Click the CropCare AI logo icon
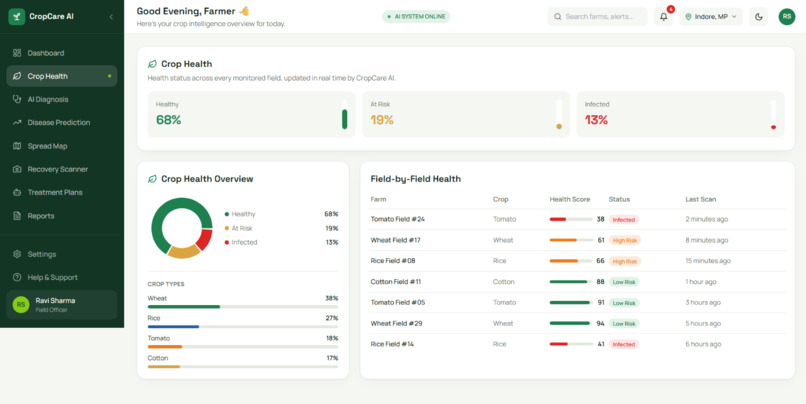Viewport: 806px width, 404px height. pyautogui.click(x=16, y=16)
